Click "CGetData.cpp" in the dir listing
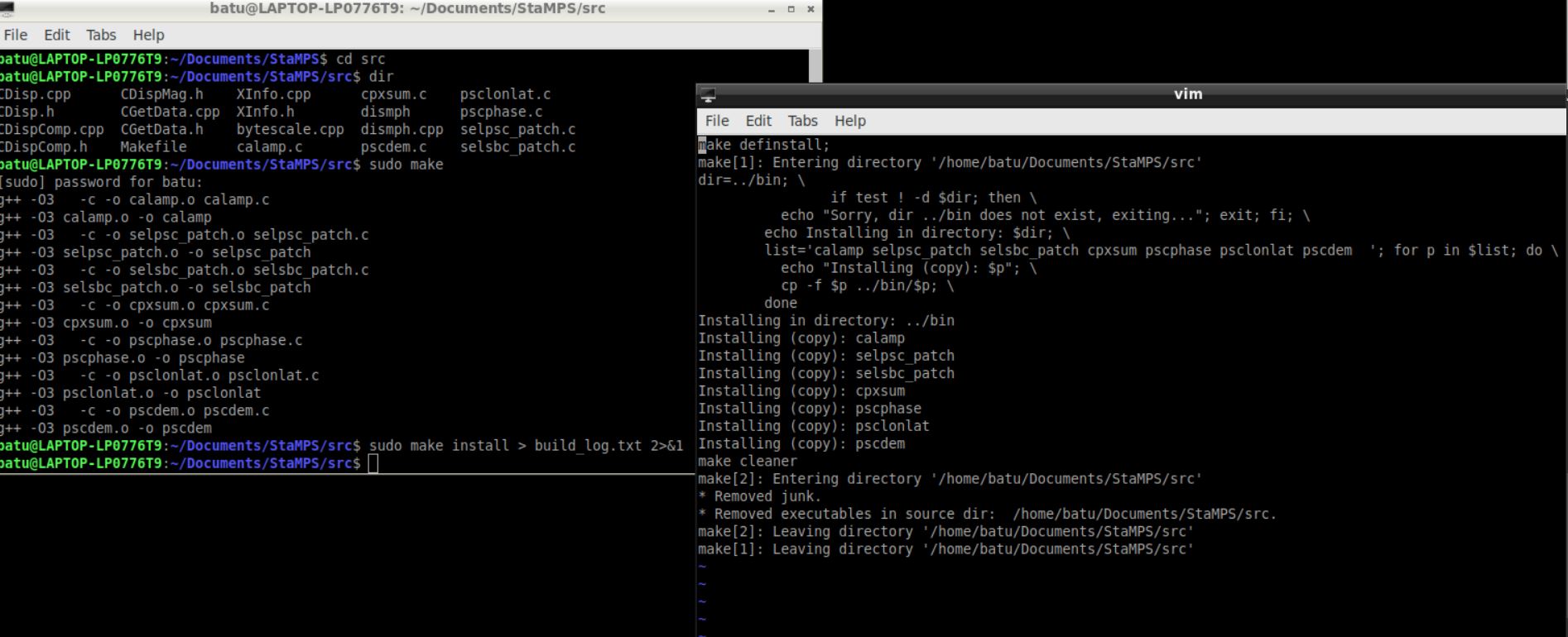 pyautogui.click(x=171, y=112)
